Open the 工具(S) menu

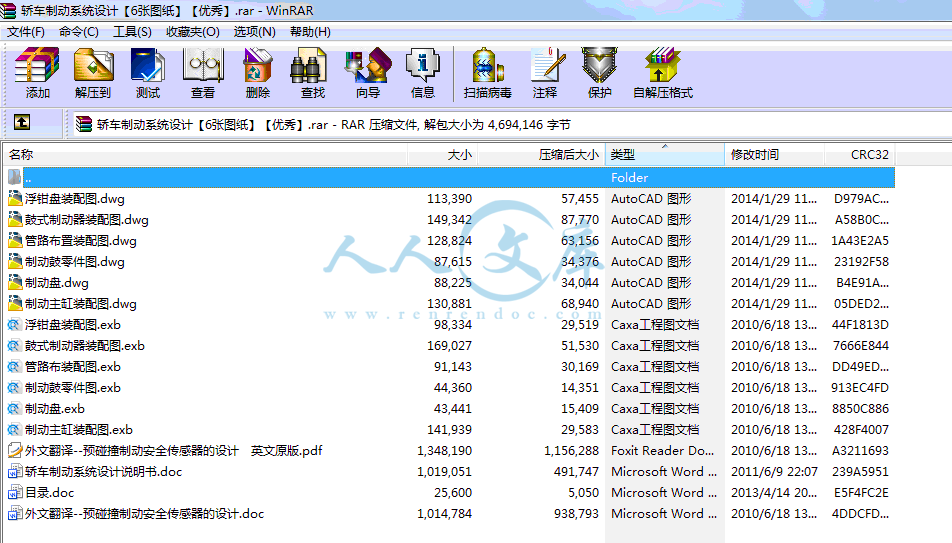click(x=132, y=32)
